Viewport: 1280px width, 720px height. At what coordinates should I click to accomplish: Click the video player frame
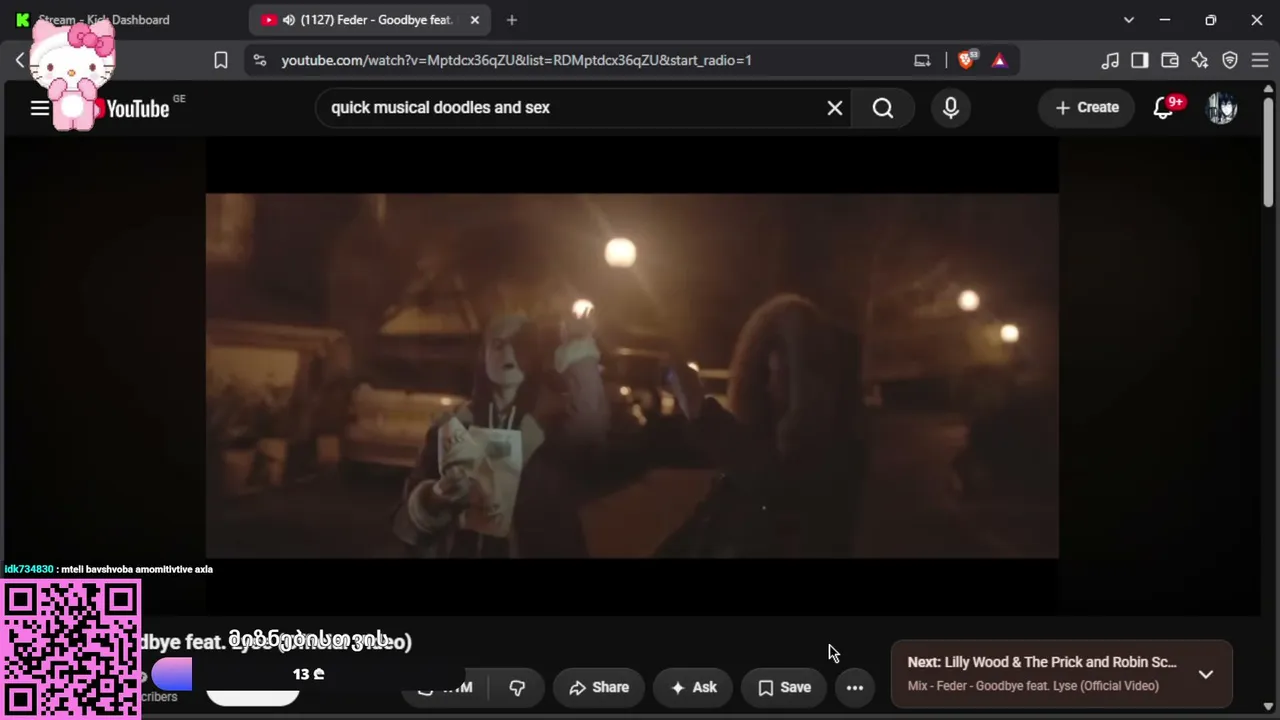(x=632, y=375)
